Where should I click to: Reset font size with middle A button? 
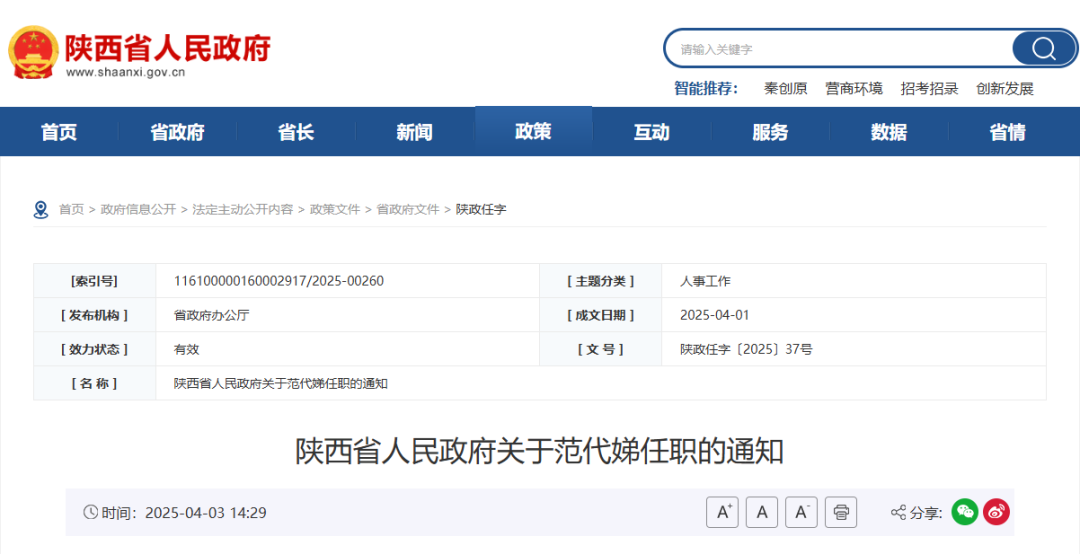tap(761, 512)
